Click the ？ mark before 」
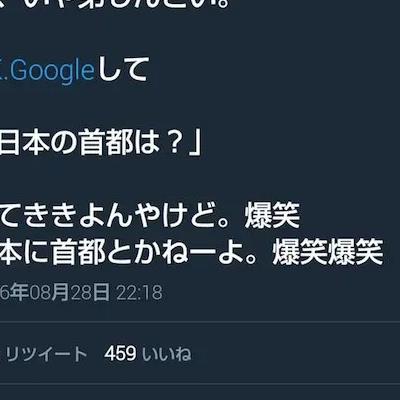 click(x=174, y=145)
